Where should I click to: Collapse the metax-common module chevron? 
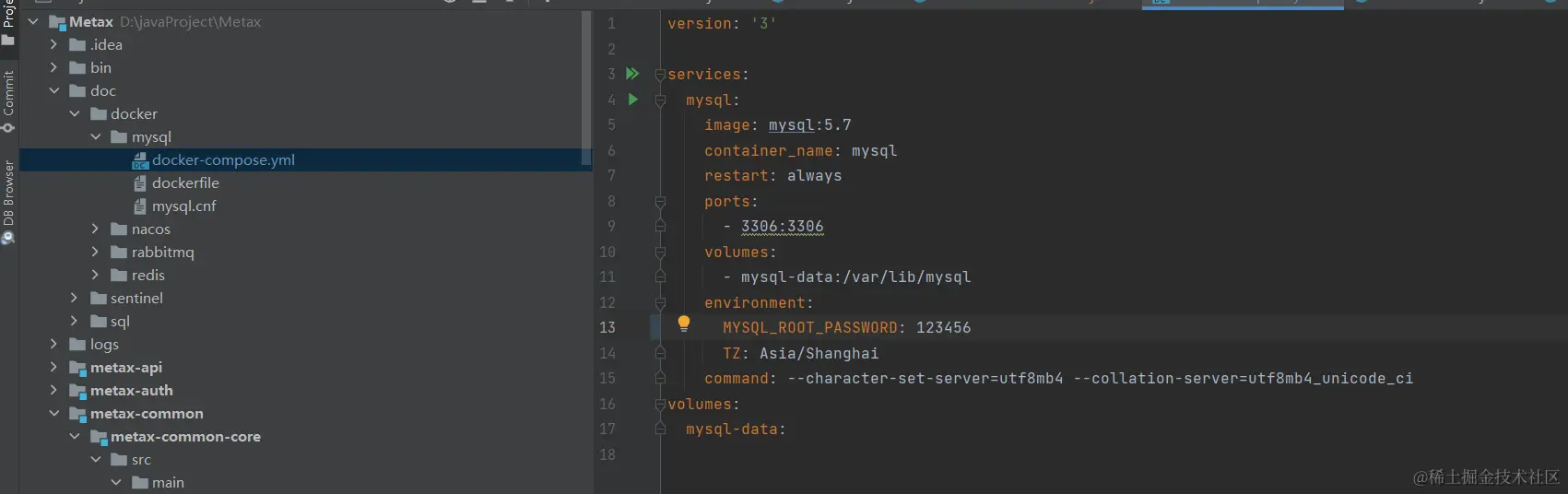point(54,413)
